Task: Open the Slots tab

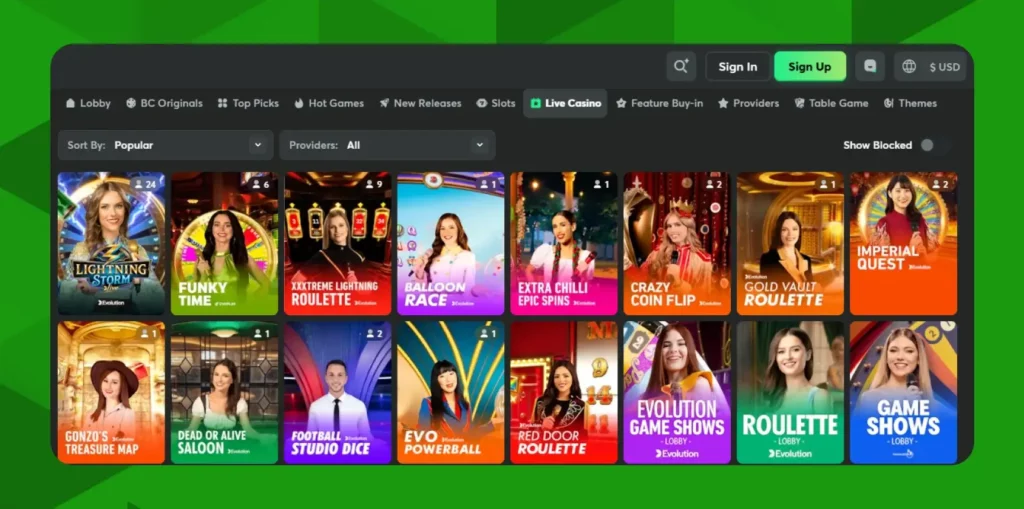Action: [x=496, y=103]
